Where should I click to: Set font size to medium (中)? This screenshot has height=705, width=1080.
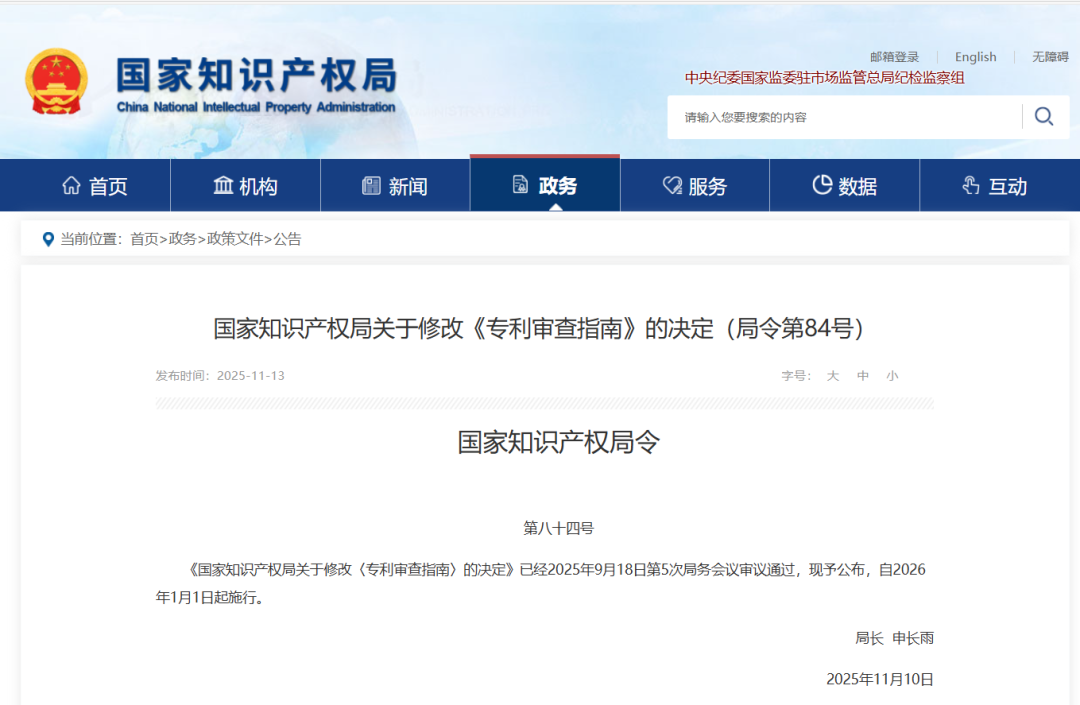863,376
